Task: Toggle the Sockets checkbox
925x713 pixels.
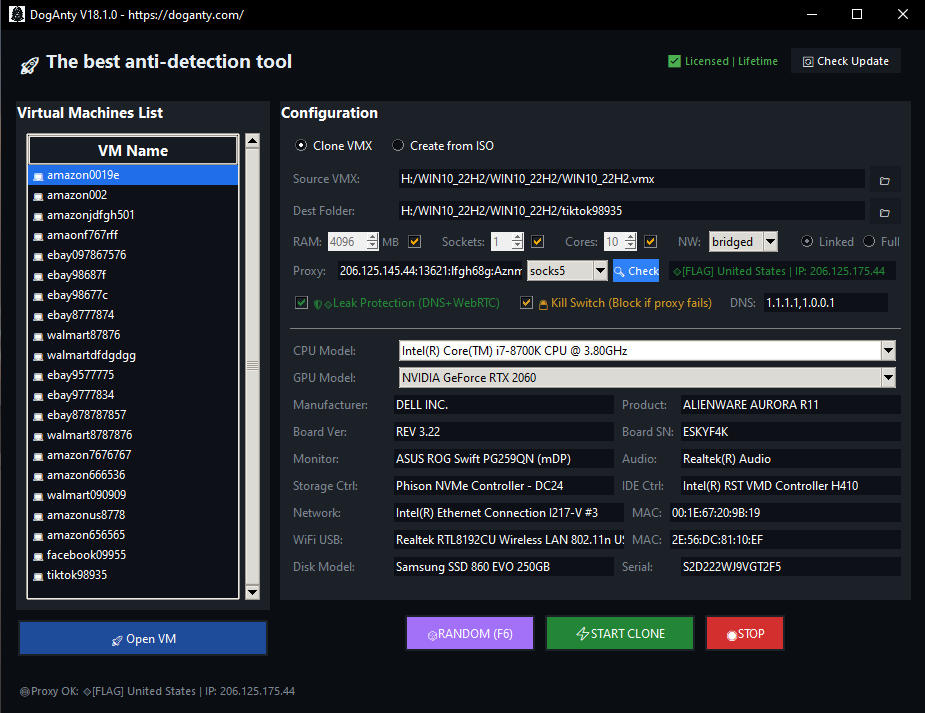Action: click(537, 241)
